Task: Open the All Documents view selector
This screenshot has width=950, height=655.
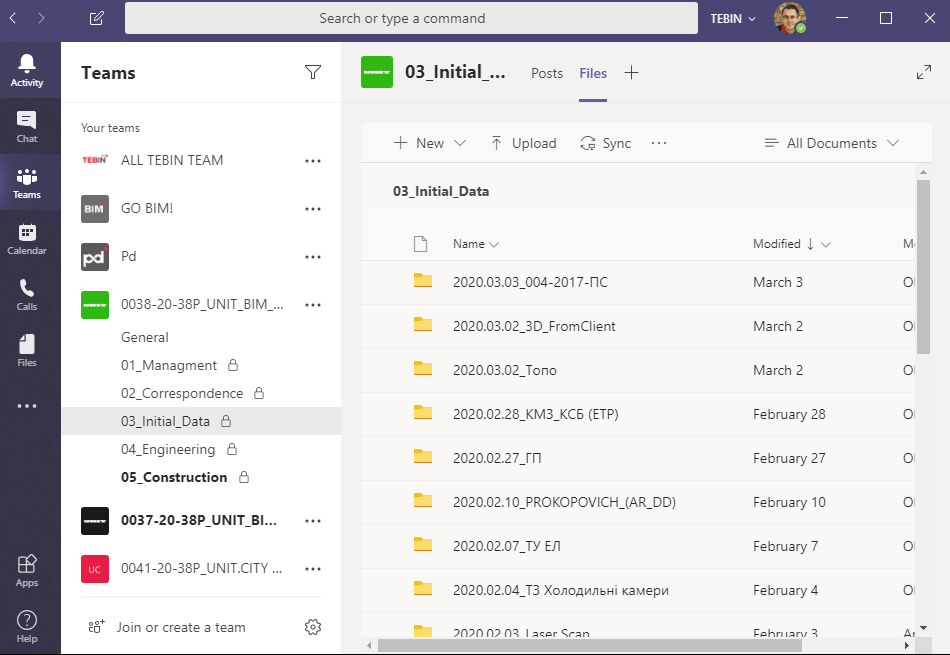Action: (x=831, y=143)
